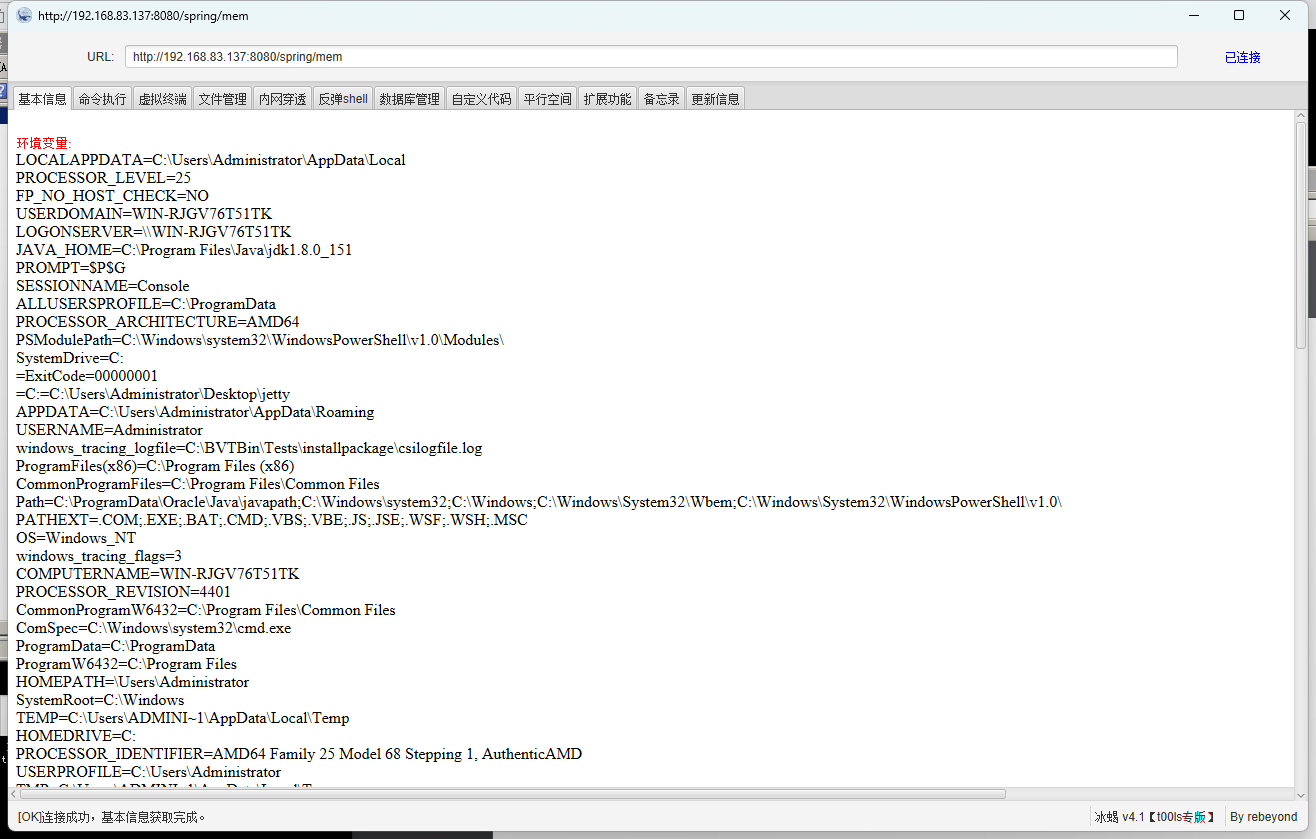Select the 自定义代码 tab
This screenshot has height=839, width=1316.
[x=481, y=99]
